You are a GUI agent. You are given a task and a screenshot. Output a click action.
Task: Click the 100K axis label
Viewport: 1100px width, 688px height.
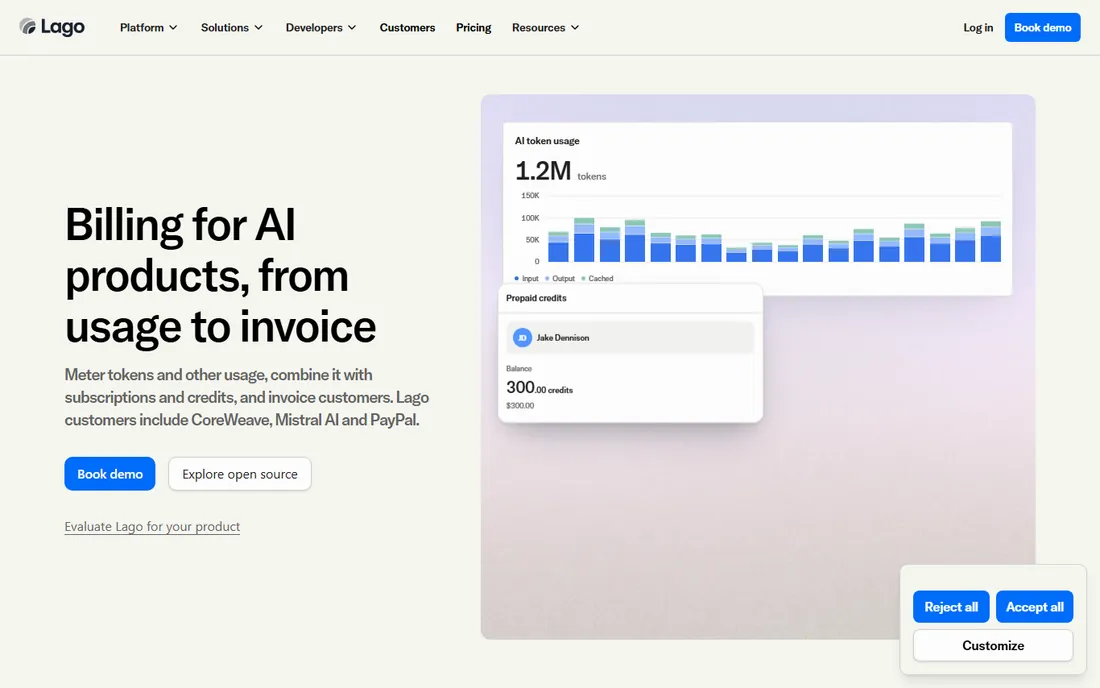(x=530, y=218)
